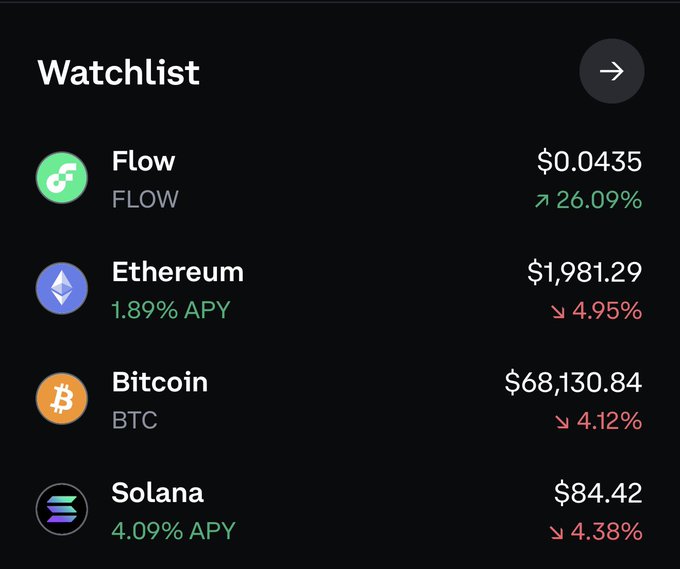Open the Ethereum asset name

click(x=177, y=272)
